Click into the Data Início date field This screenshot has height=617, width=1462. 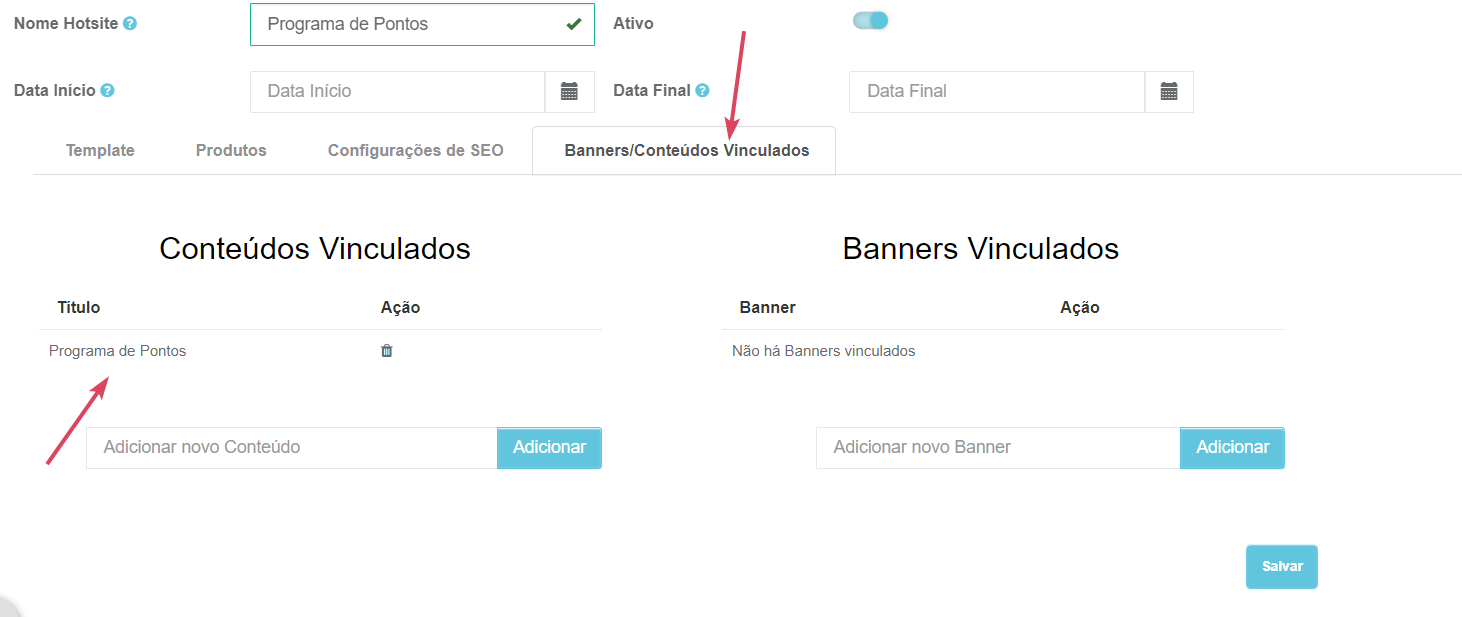point(397,91)
